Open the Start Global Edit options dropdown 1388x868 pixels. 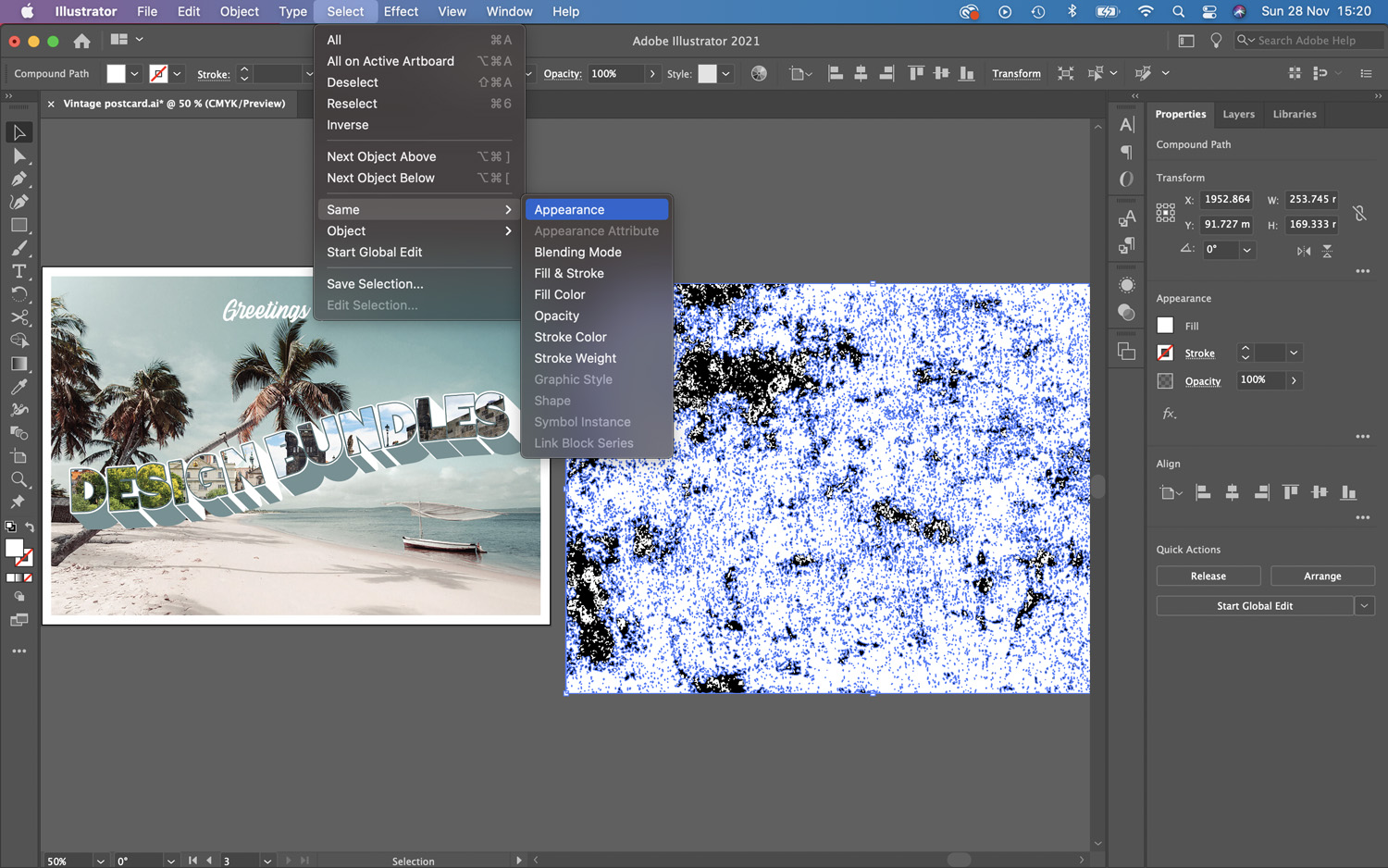click(1365, 606)
